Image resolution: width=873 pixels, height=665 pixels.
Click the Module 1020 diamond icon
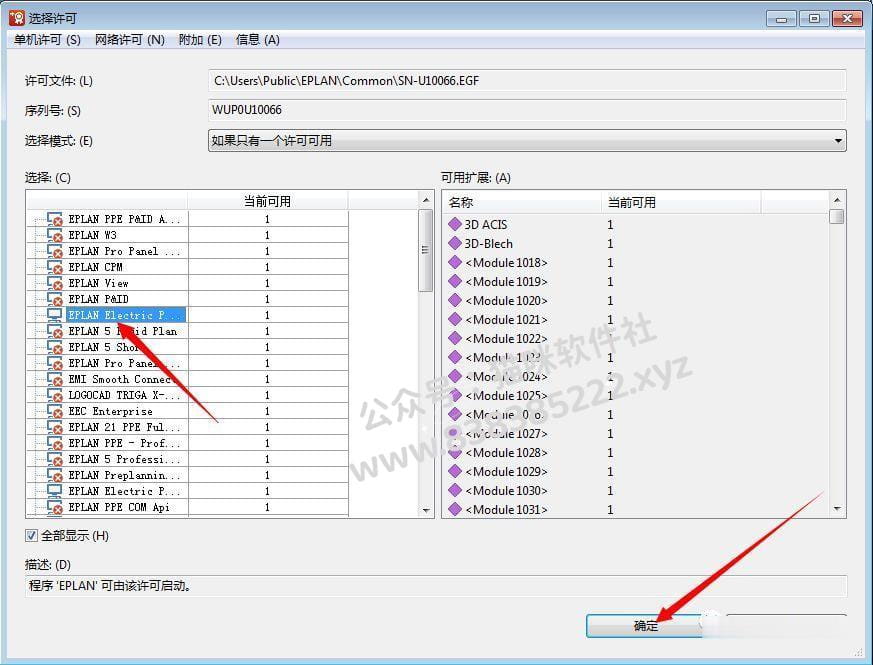tap(455, 300)
